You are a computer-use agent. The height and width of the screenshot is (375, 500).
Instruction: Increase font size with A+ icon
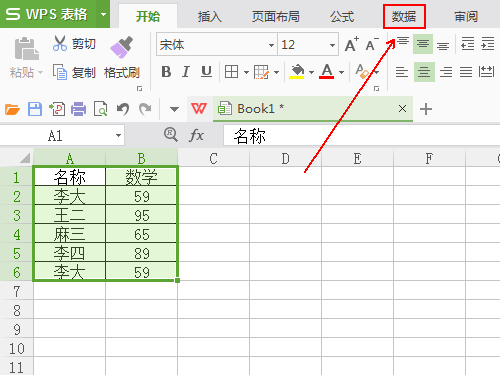pyautogui.click(x=351, y=44)
